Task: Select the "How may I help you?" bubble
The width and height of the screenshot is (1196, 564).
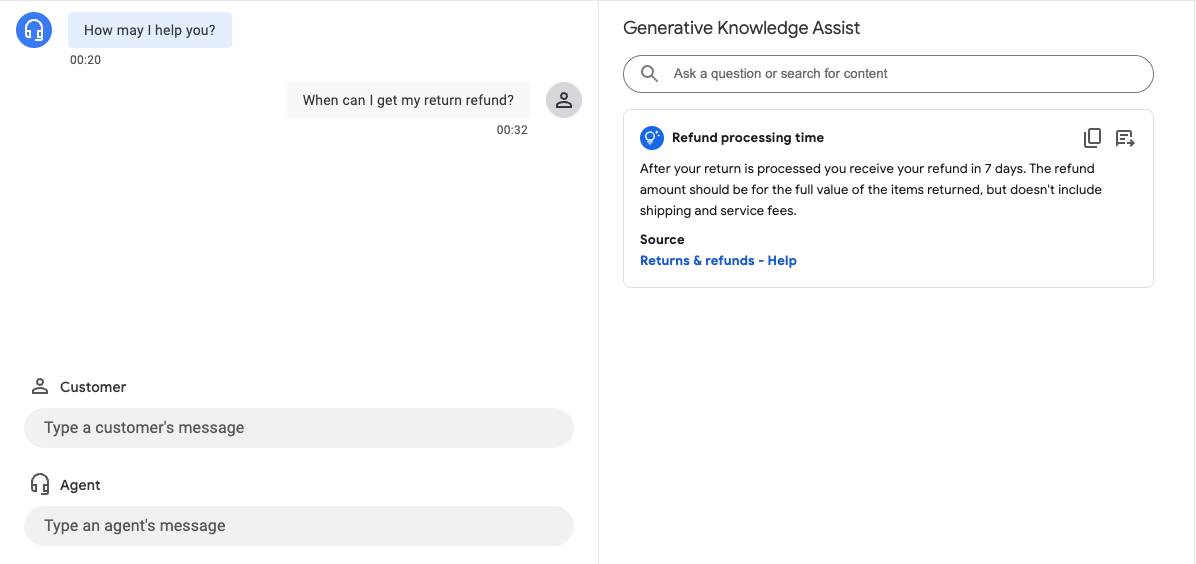Action: [x=150, y=31]
